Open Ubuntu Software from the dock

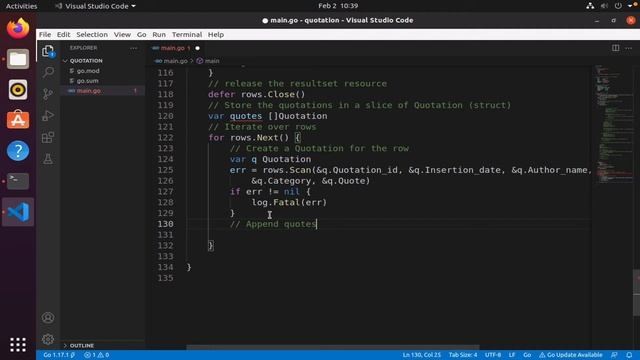tap(18, 120)
